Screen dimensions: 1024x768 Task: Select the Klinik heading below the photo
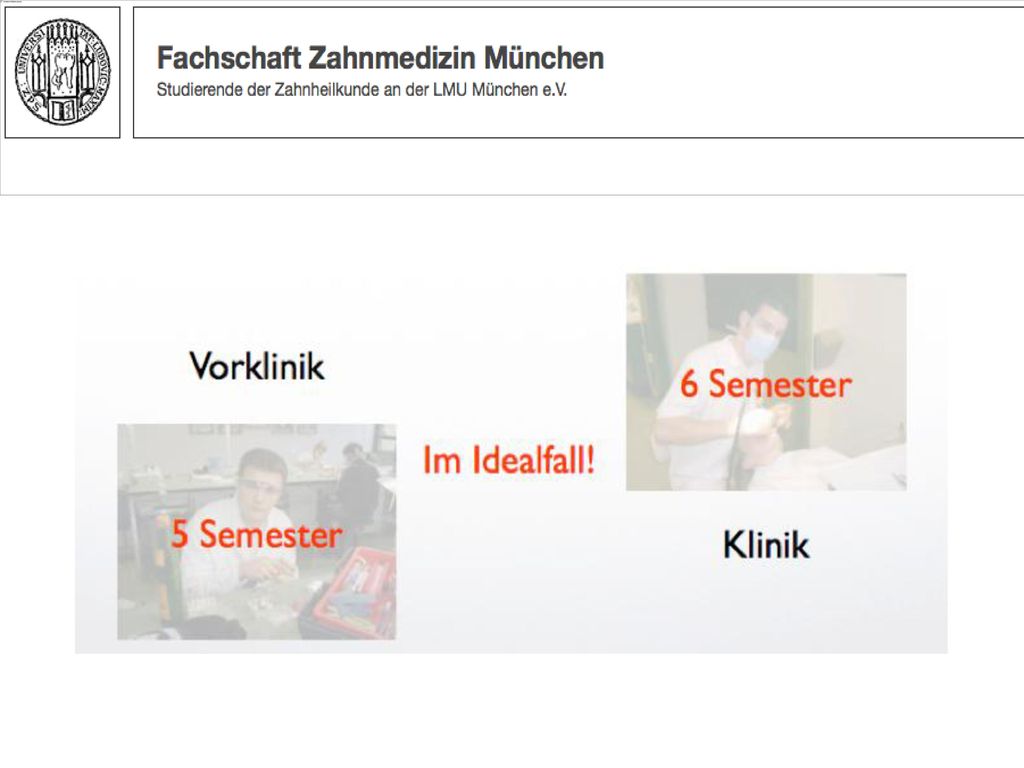click(766, 545)
